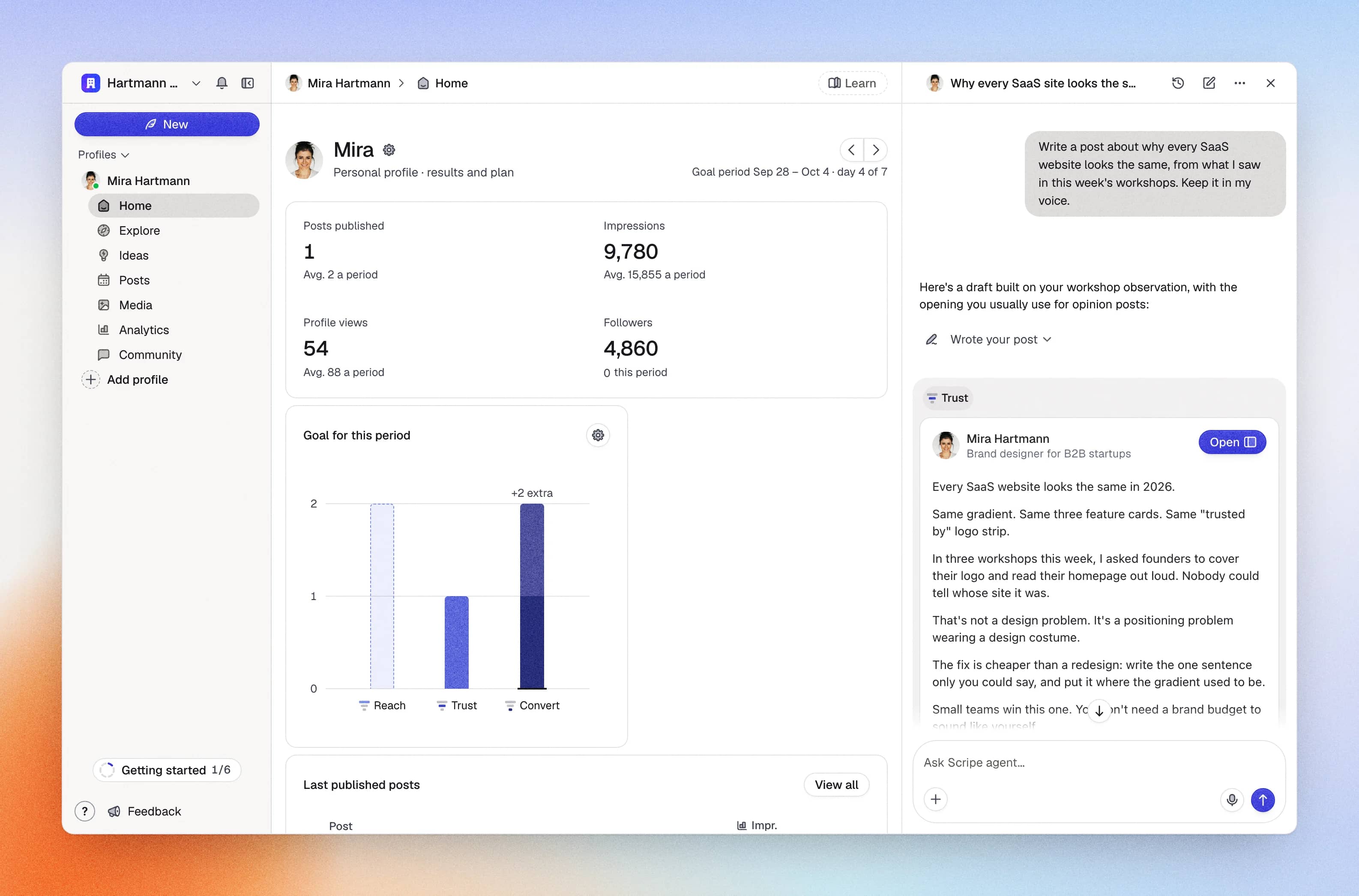The height and width of the screenshot is (896, 1359).
Task: Start a new chat compose icon
Action: (x=1209, y=83)
